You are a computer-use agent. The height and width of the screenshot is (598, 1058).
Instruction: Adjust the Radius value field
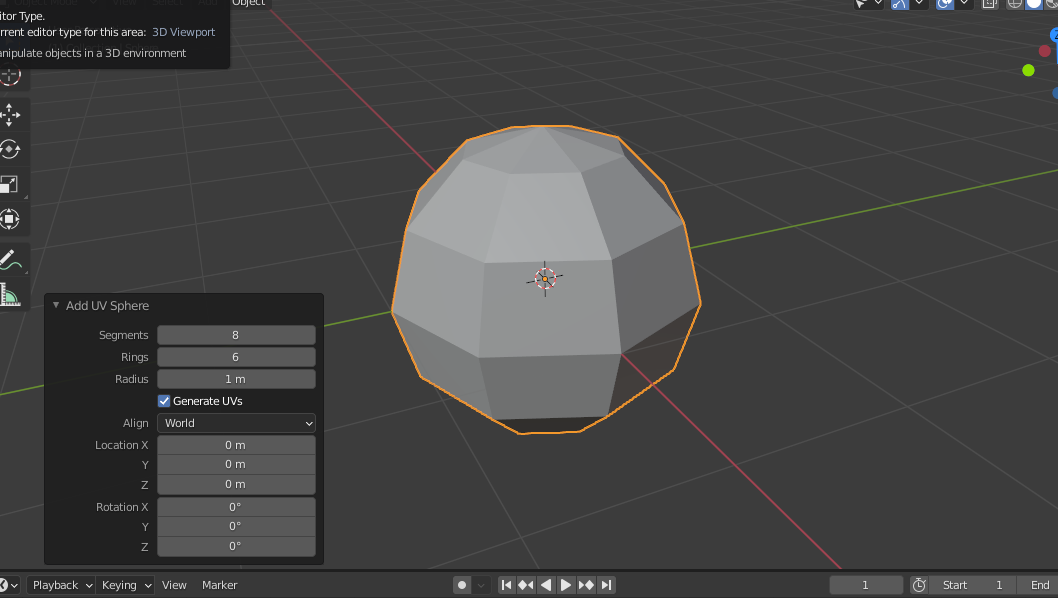(x=236, y=379)
